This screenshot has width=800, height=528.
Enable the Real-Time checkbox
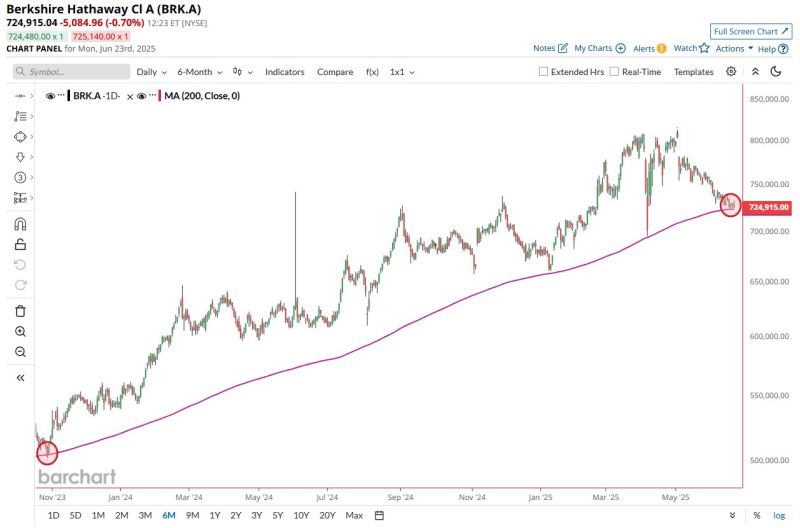click(x=615, y=72)
